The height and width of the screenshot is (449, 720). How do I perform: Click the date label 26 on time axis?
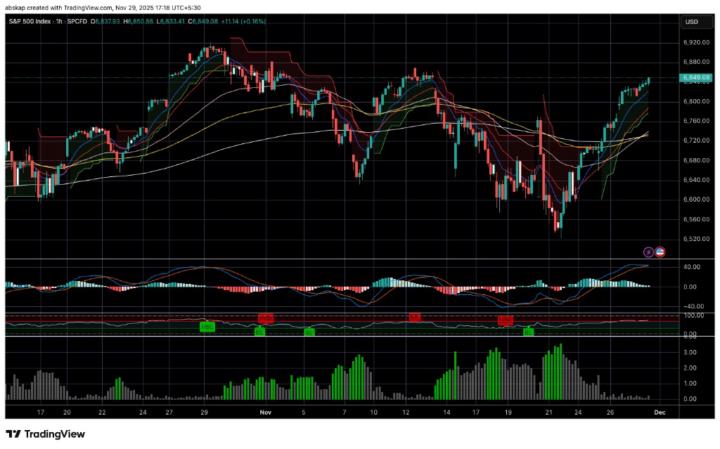tap(610, 412)
